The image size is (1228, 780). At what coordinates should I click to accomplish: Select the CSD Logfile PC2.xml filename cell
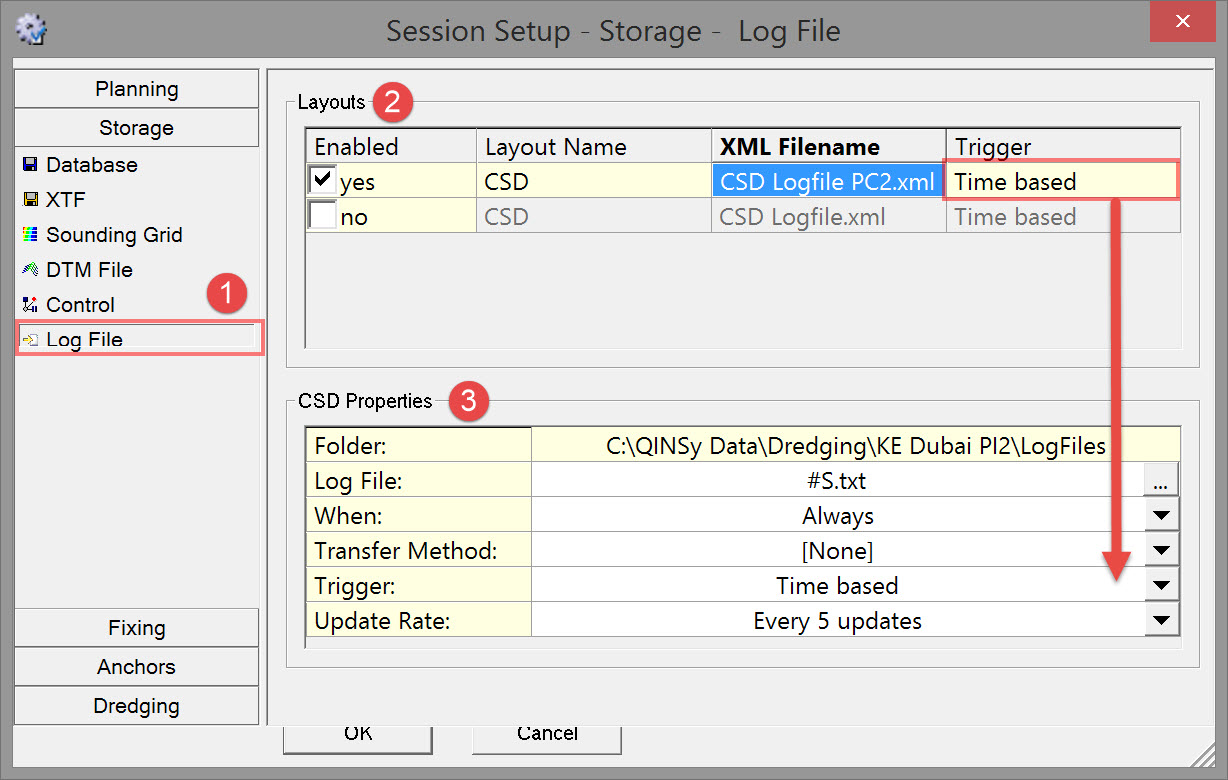tap(828, 182)
